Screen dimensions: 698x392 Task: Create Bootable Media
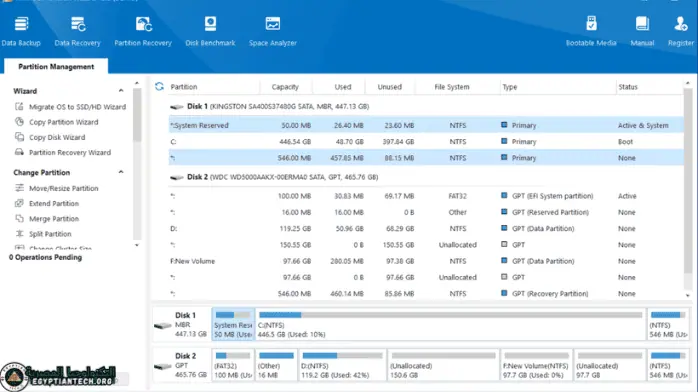[x=591, y=31]
